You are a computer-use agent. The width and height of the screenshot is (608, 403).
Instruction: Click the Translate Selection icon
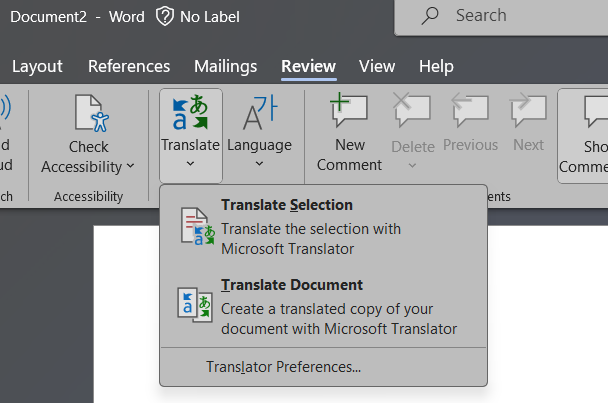click(197, 226)
